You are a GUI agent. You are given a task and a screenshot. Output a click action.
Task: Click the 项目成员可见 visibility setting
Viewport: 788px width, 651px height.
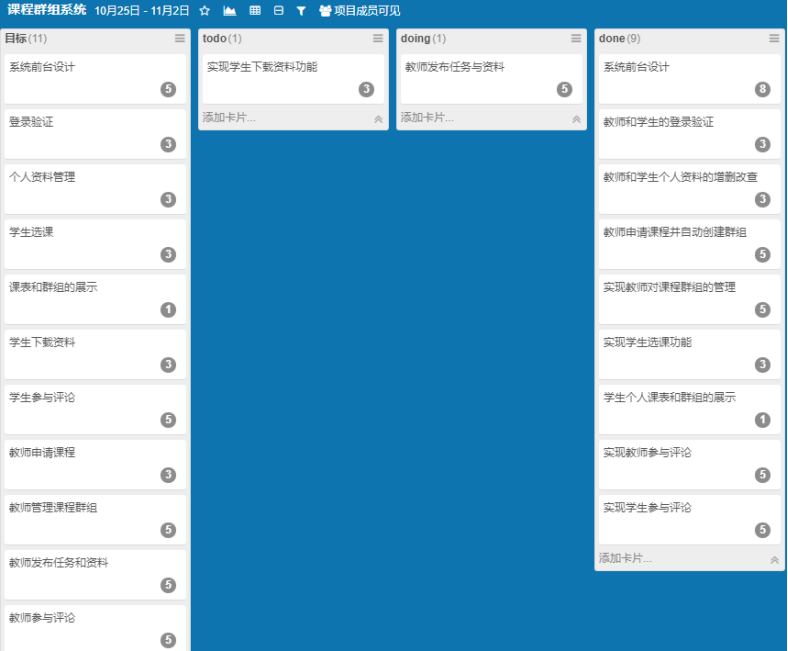click(360, 11)
